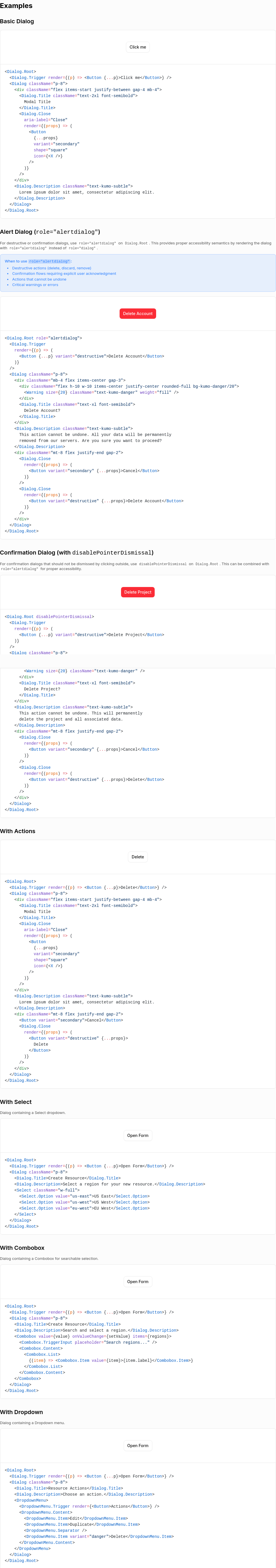The height and width of the screenshot is (1568, 276).
Task: Click the Select.Option "eu-west" code line
Action: [84, 1208]
